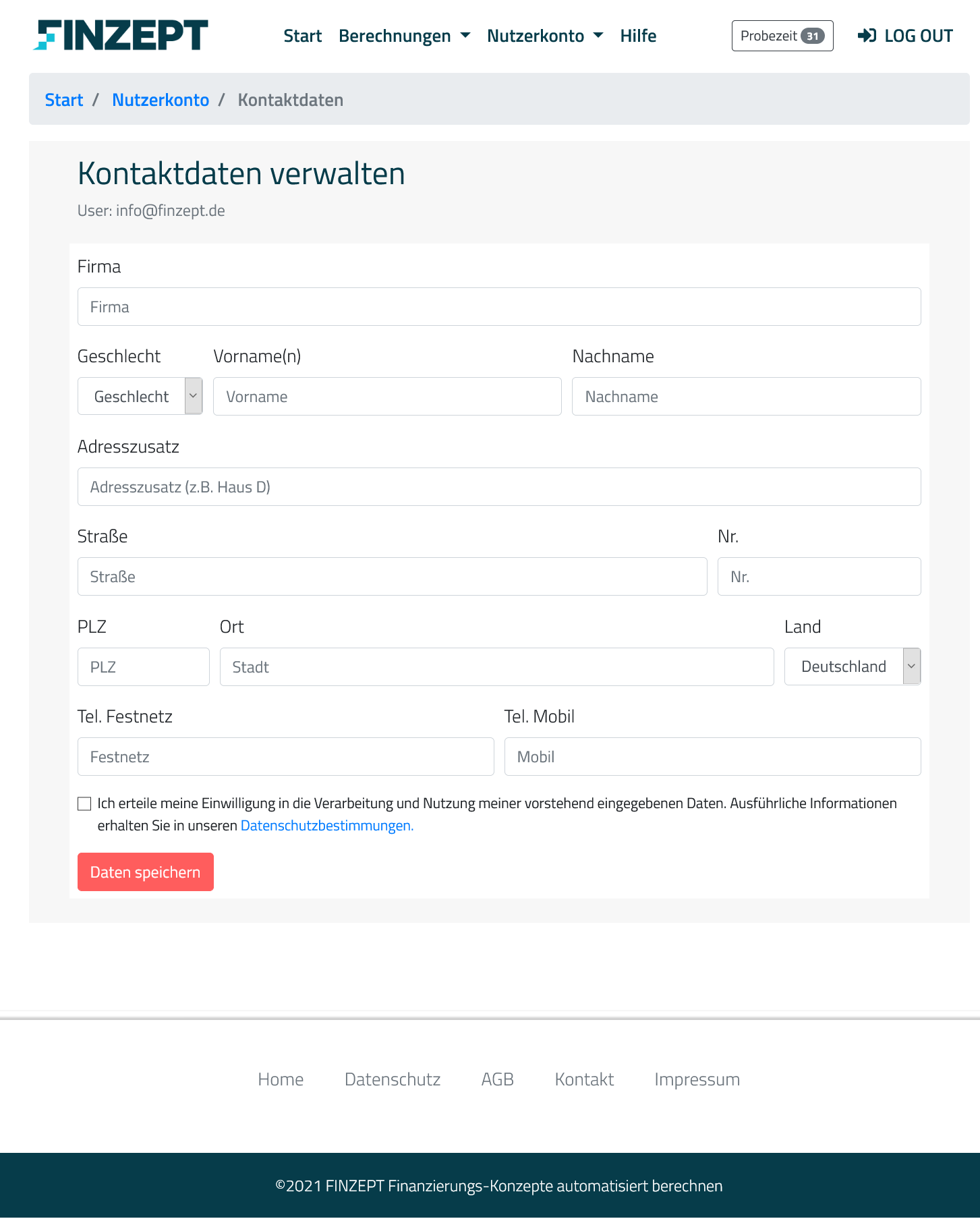Click the 31 badge in Probezeit
The width and height of the screenshot is (980, 1221).
[x=813, y=36]
